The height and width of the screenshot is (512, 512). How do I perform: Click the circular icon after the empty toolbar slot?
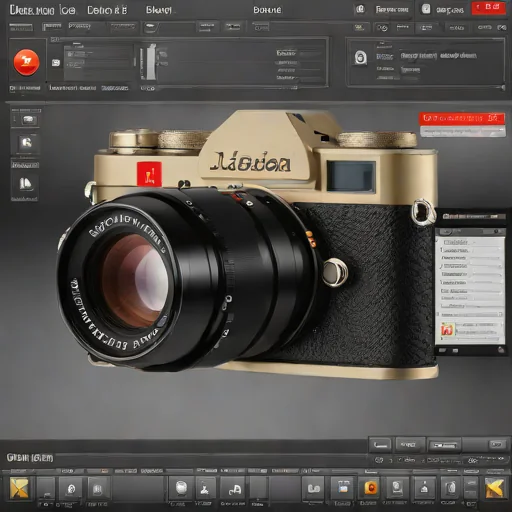(x=71, y=489)
